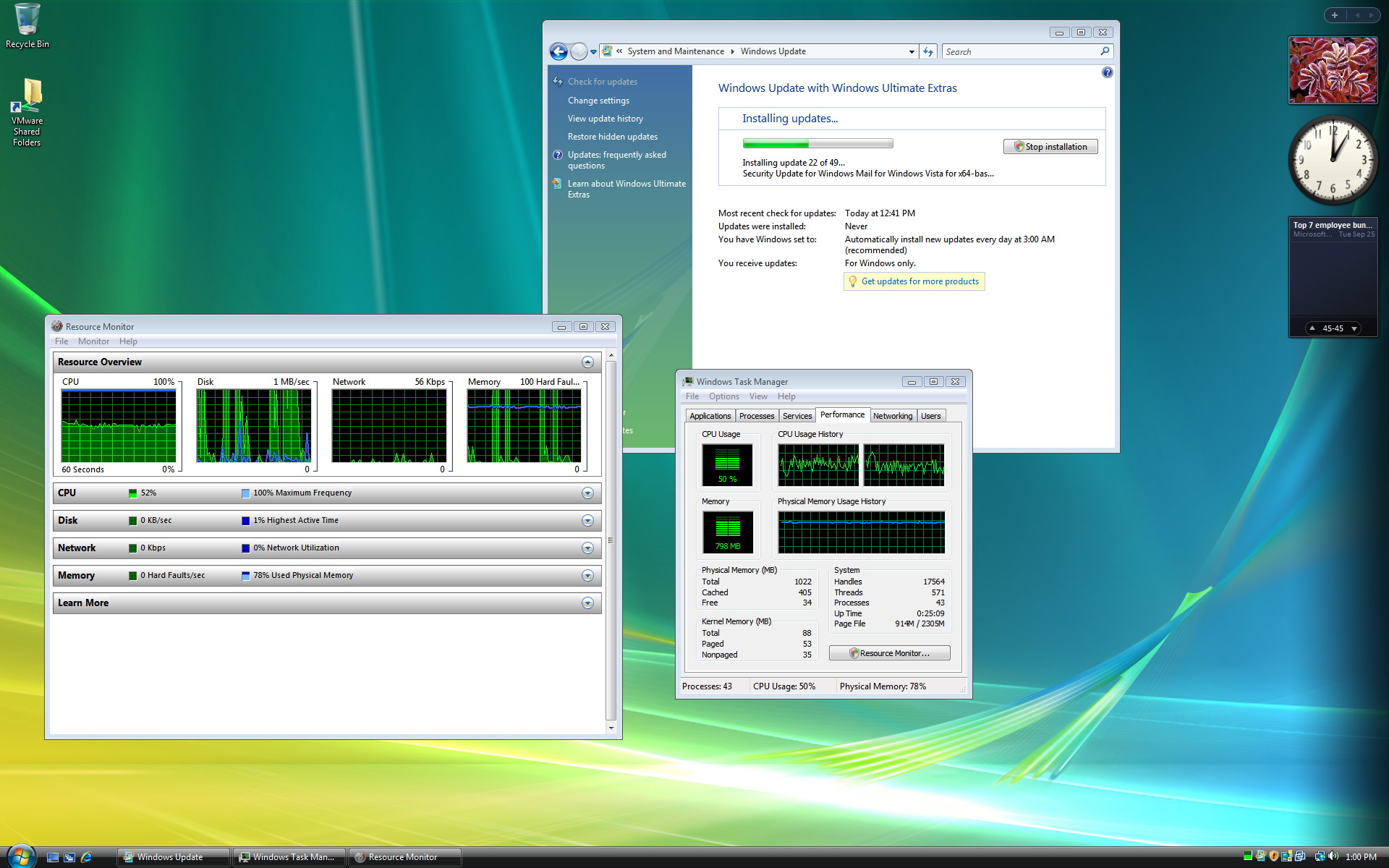Open the address bar history dropdown
Screen dimensions: 1389x868
tap(912, 51)
